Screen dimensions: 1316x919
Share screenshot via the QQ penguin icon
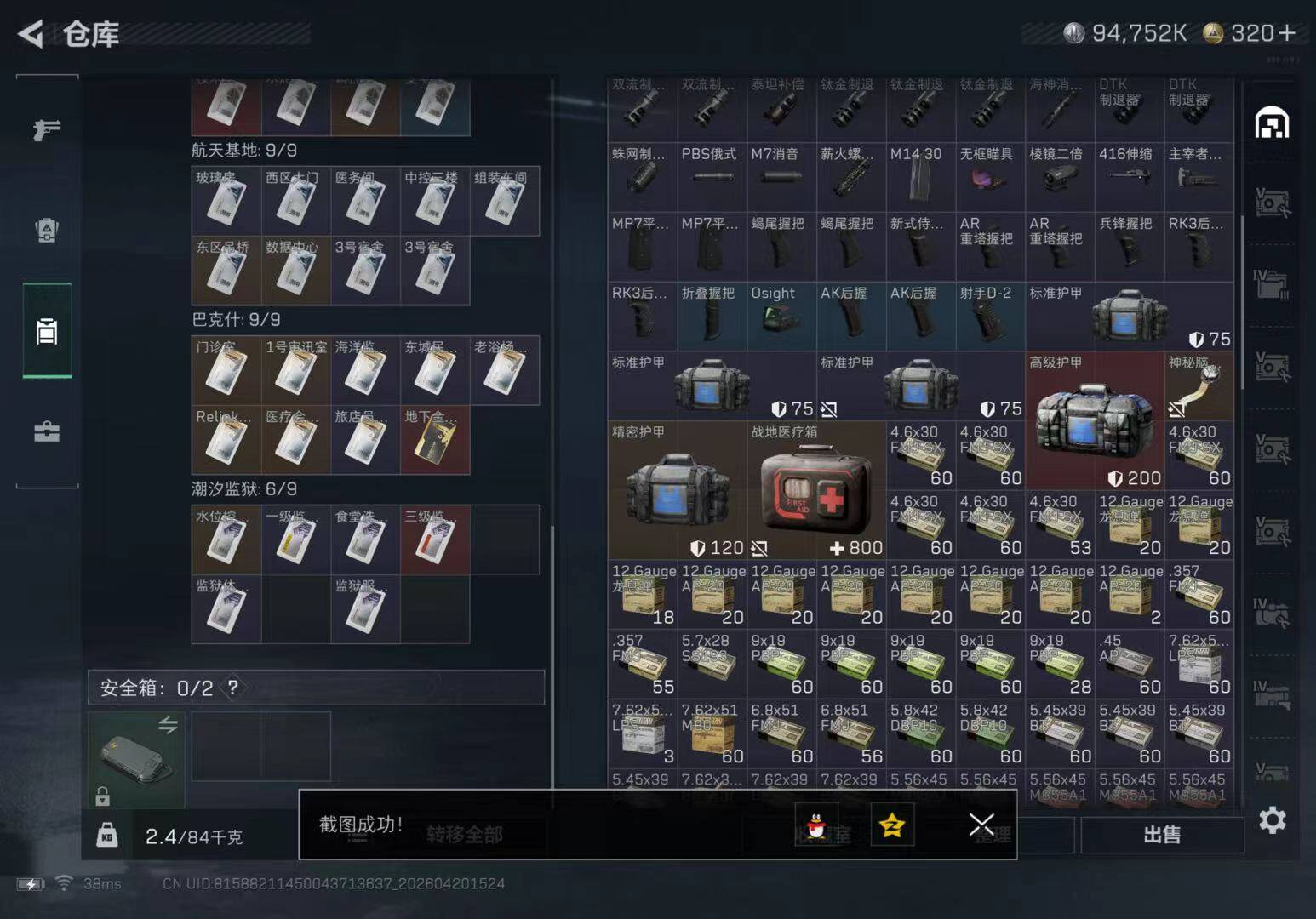[x=816, y=824]
